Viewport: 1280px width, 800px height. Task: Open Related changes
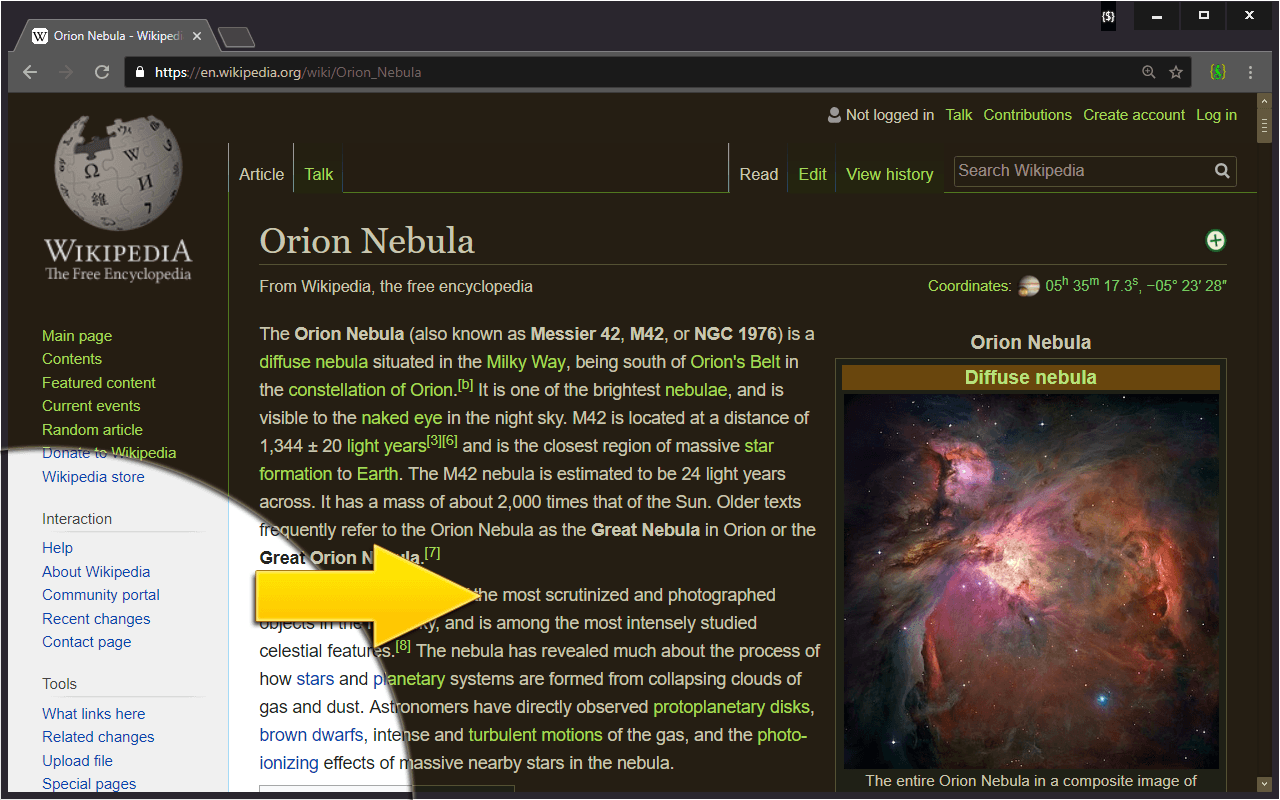[x=98, y=737]
